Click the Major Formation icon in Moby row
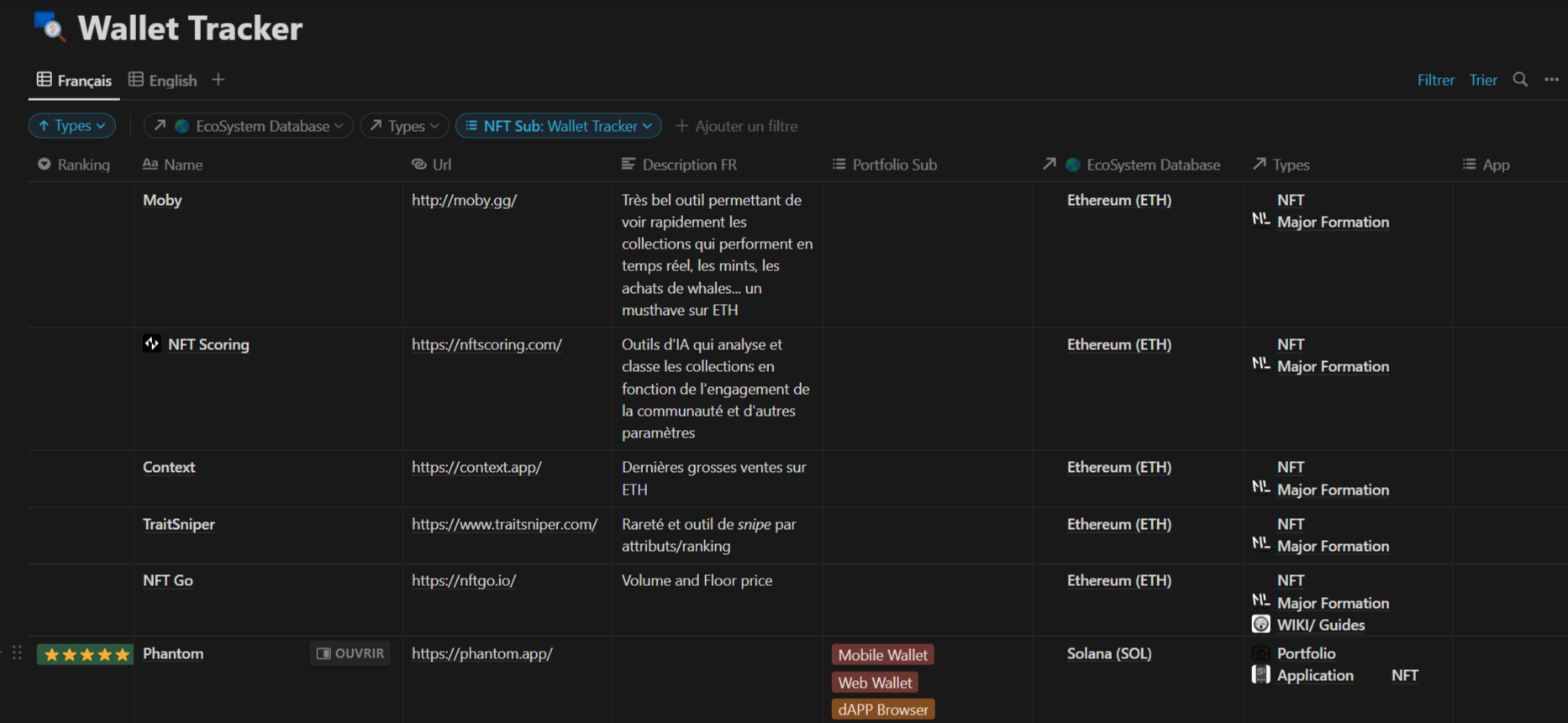 [x=1260, y=219]
